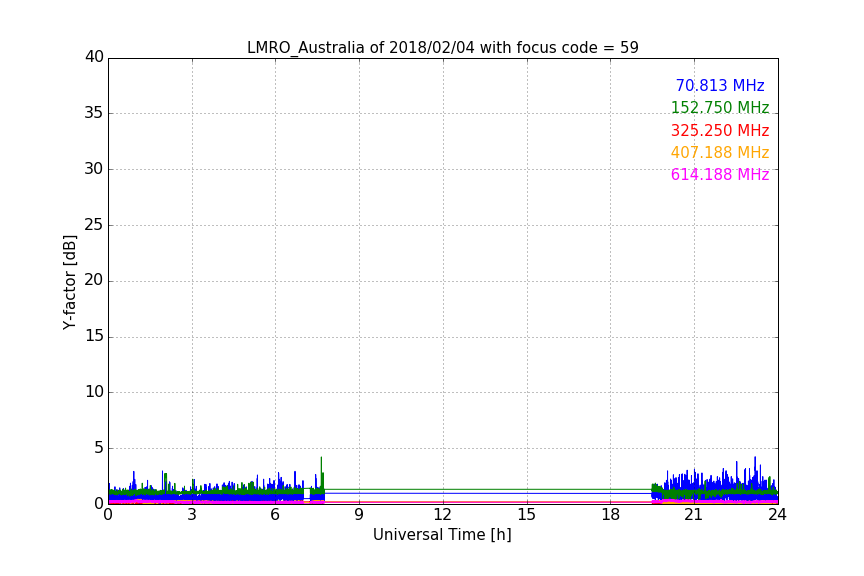Click the 12 tick on the time axis
The width and height of the screenshot is (864, 576).
tap(443, 515)
